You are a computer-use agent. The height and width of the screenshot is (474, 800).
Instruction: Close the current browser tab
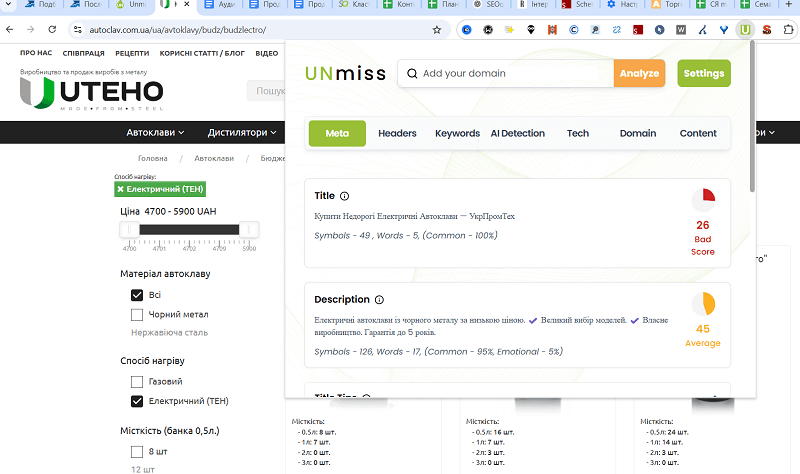[187, 4]
